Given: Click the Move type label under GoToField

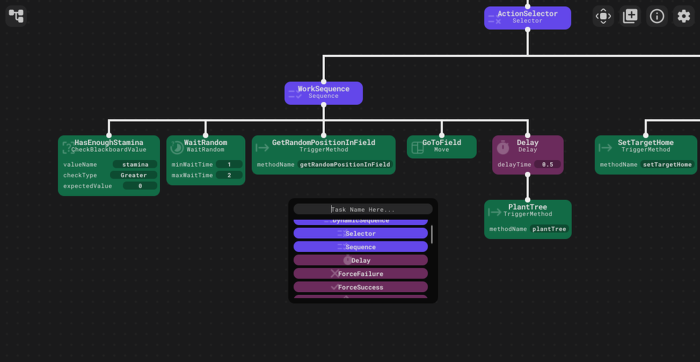Looking at the screenshot, I should [x=442, y=150].
